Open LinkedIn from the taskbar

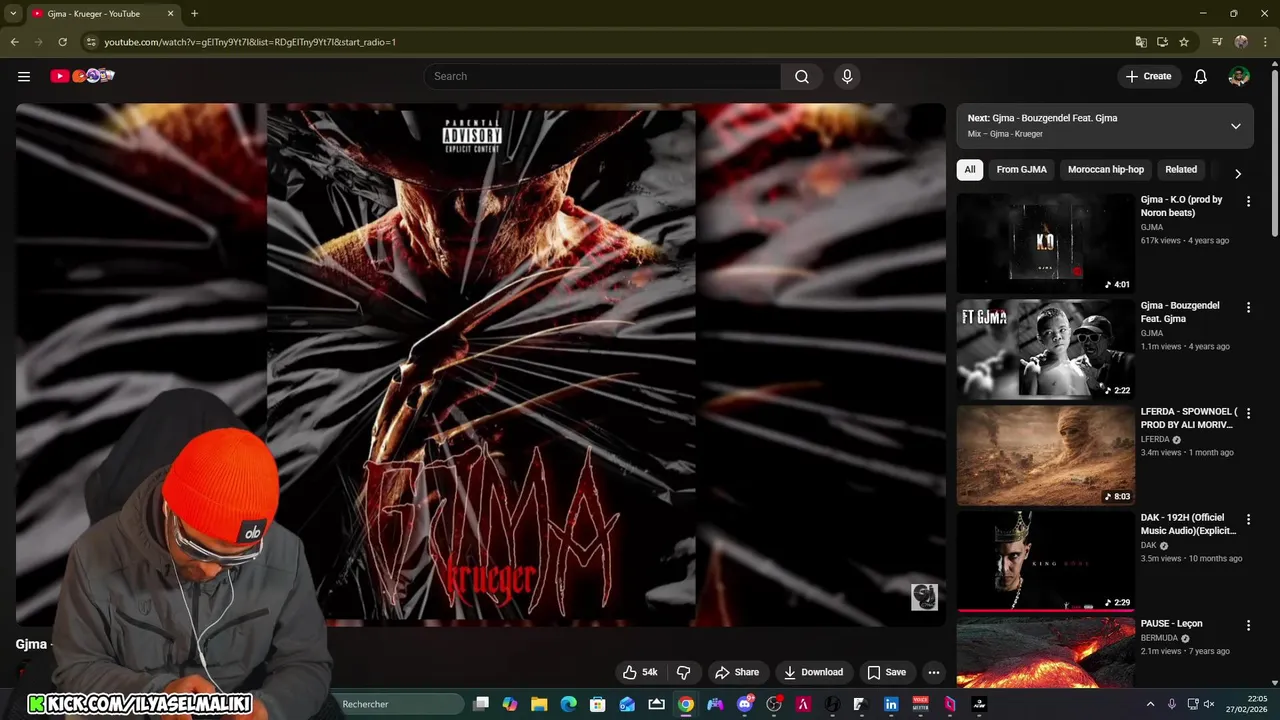coord(891,704)
